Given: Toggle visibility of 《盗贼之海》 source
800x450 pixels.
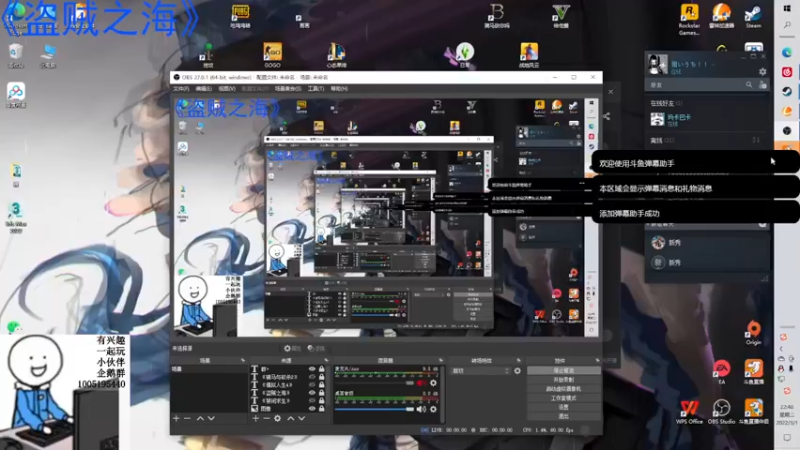Looking at the screenshot, I should [312, 393].
